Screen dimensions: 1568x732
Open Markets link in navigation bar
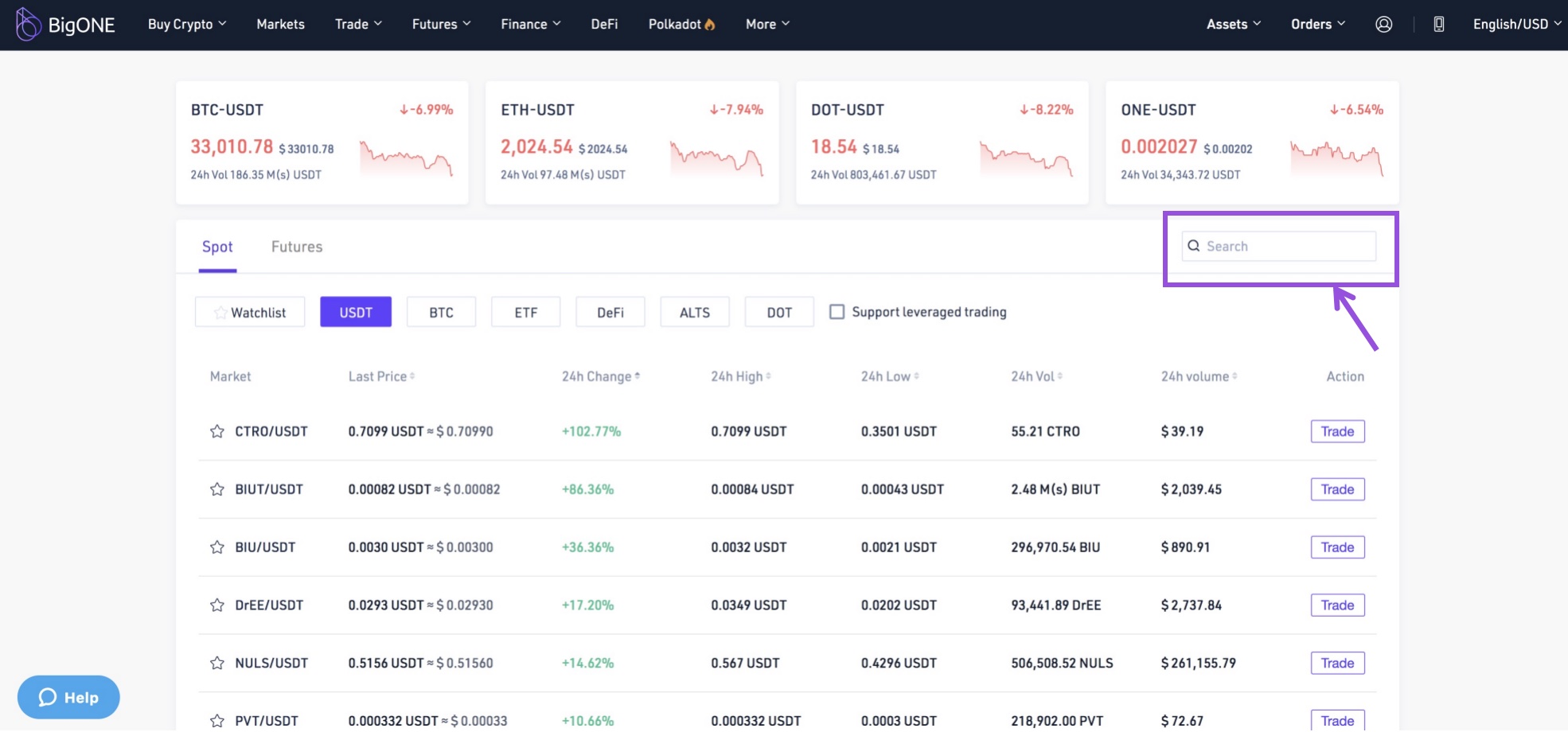(280, 25)
